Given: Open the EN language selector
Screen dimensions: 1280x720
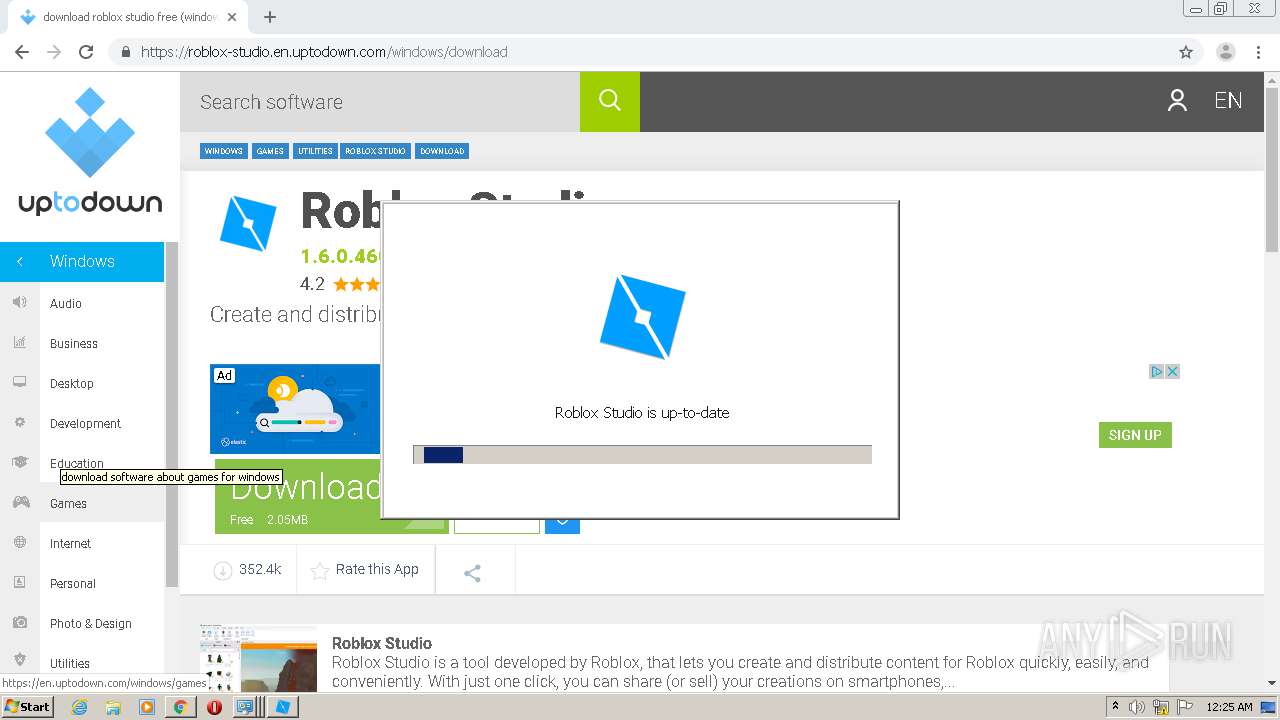Looking at the screenshot, I should (1228, 100).
